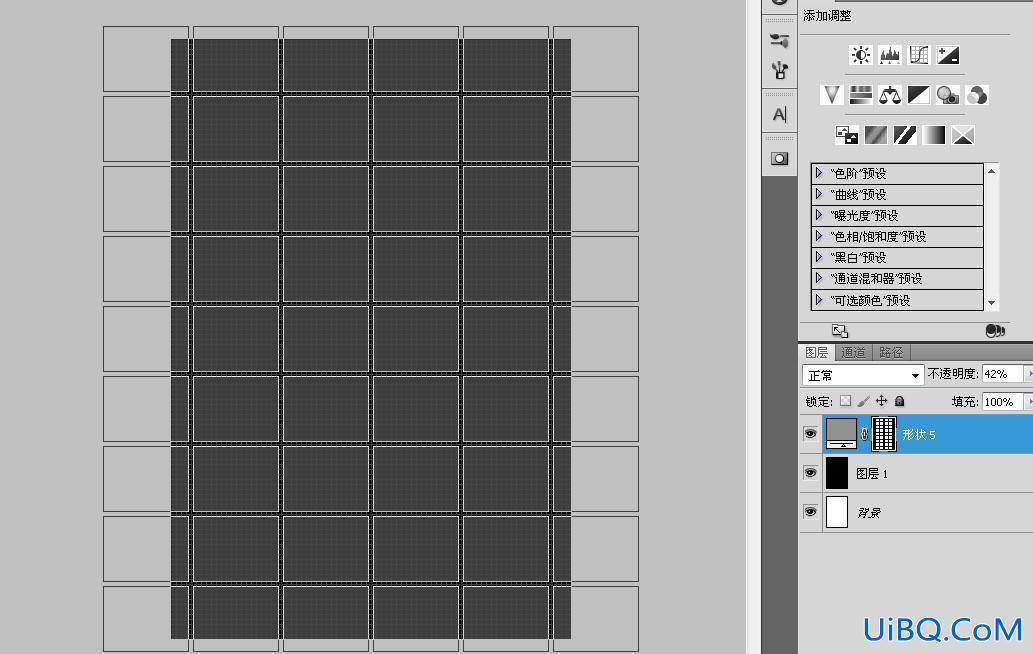This screenshot has width=1033, height=654.
Task: Add a Black & White adjustment
Action: click(918, 95)
